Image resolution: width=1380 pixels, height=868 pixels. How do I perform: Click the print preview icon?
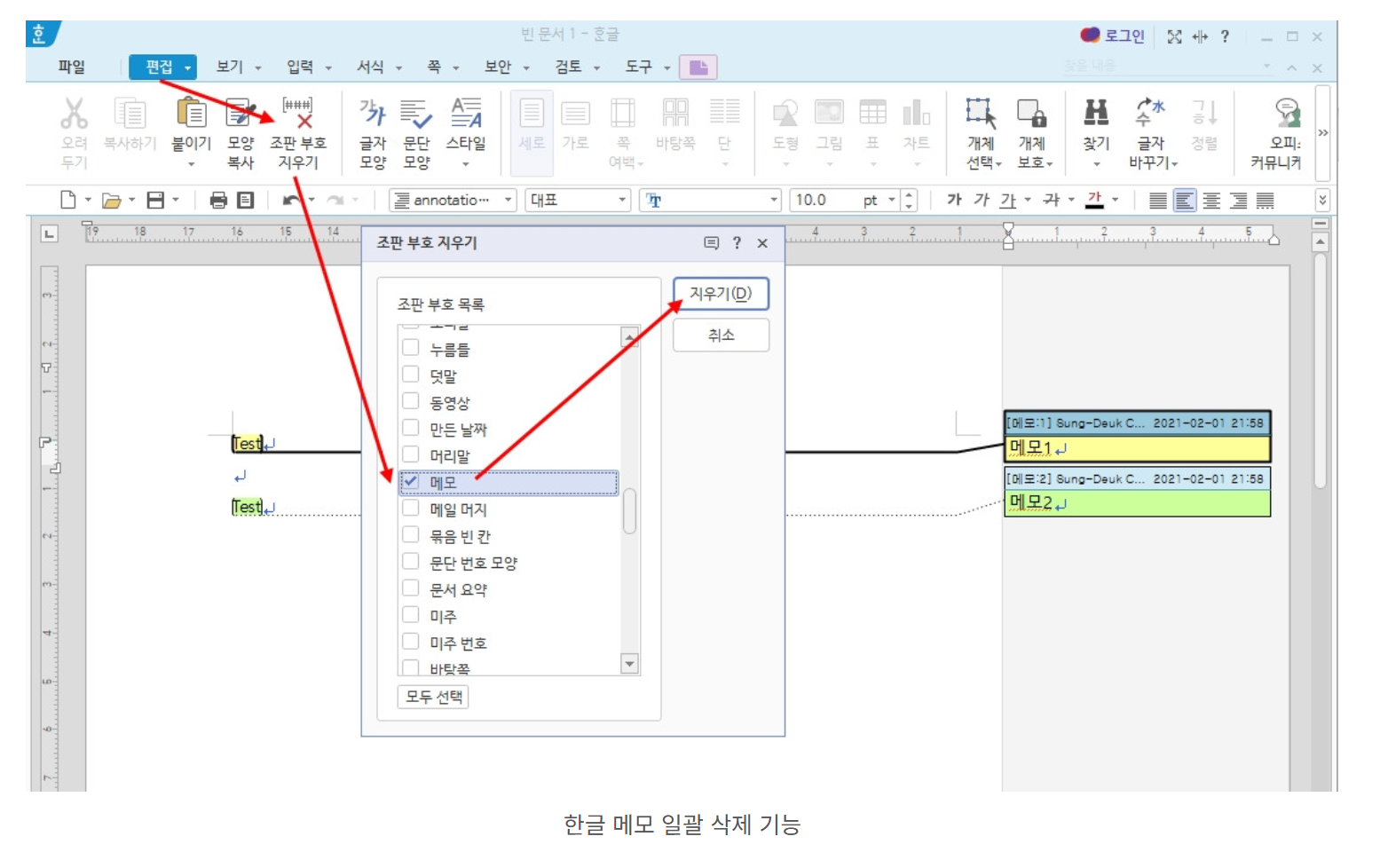point(246,201)
